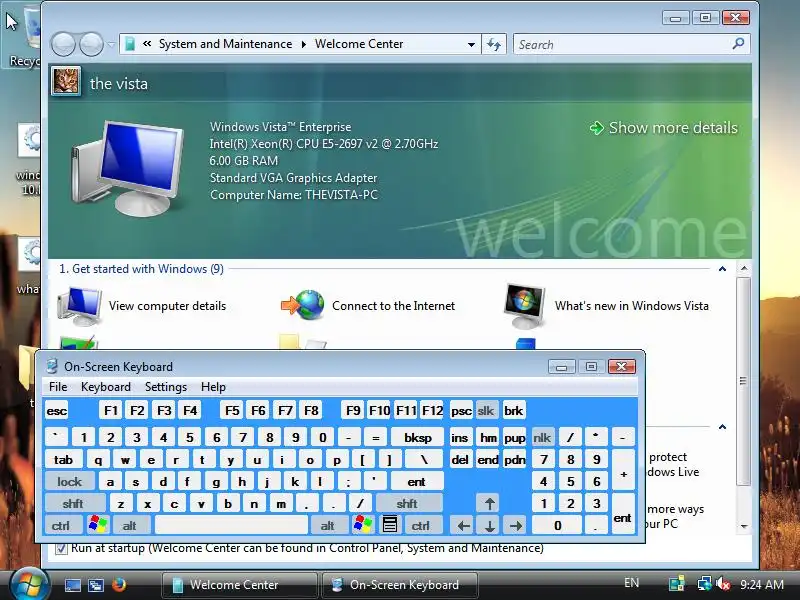The height and width of the screenshot is (600, 800).
Task: Click the left arrow key on keyboard
Action: point(463,526)
